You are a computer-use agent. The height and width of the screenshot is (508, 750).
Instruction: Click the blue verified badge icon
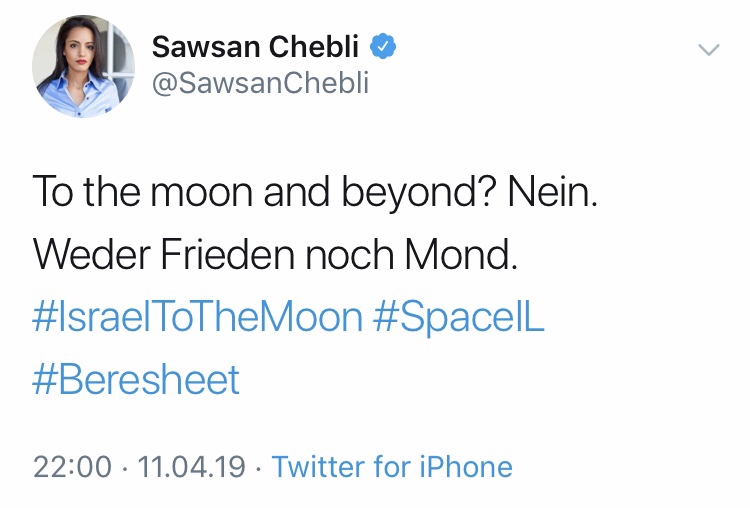pos(385,47)
